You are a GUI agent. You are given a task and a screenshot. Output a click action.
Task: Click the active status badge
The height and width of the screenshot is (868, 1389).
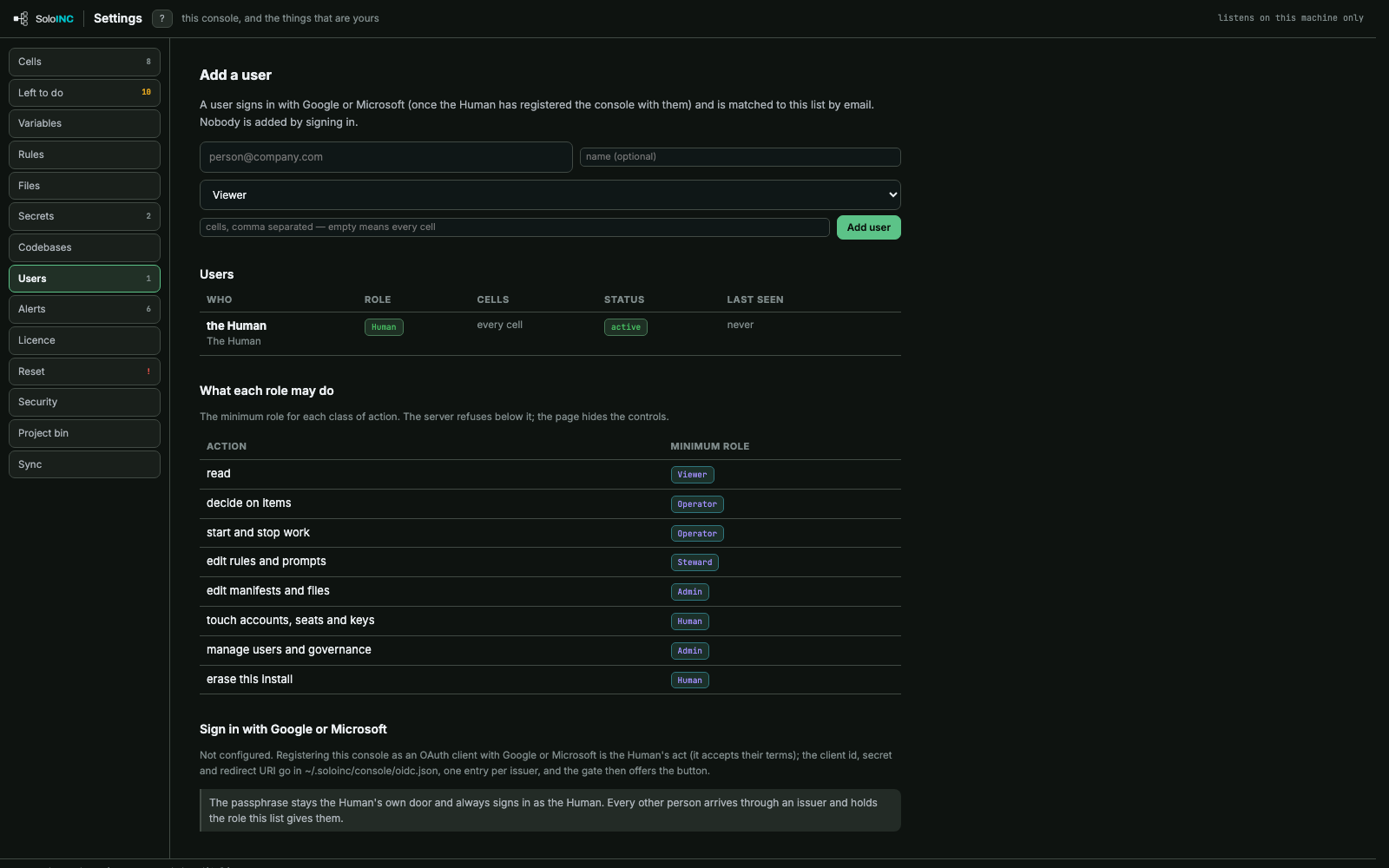click(x=626, y=327)
